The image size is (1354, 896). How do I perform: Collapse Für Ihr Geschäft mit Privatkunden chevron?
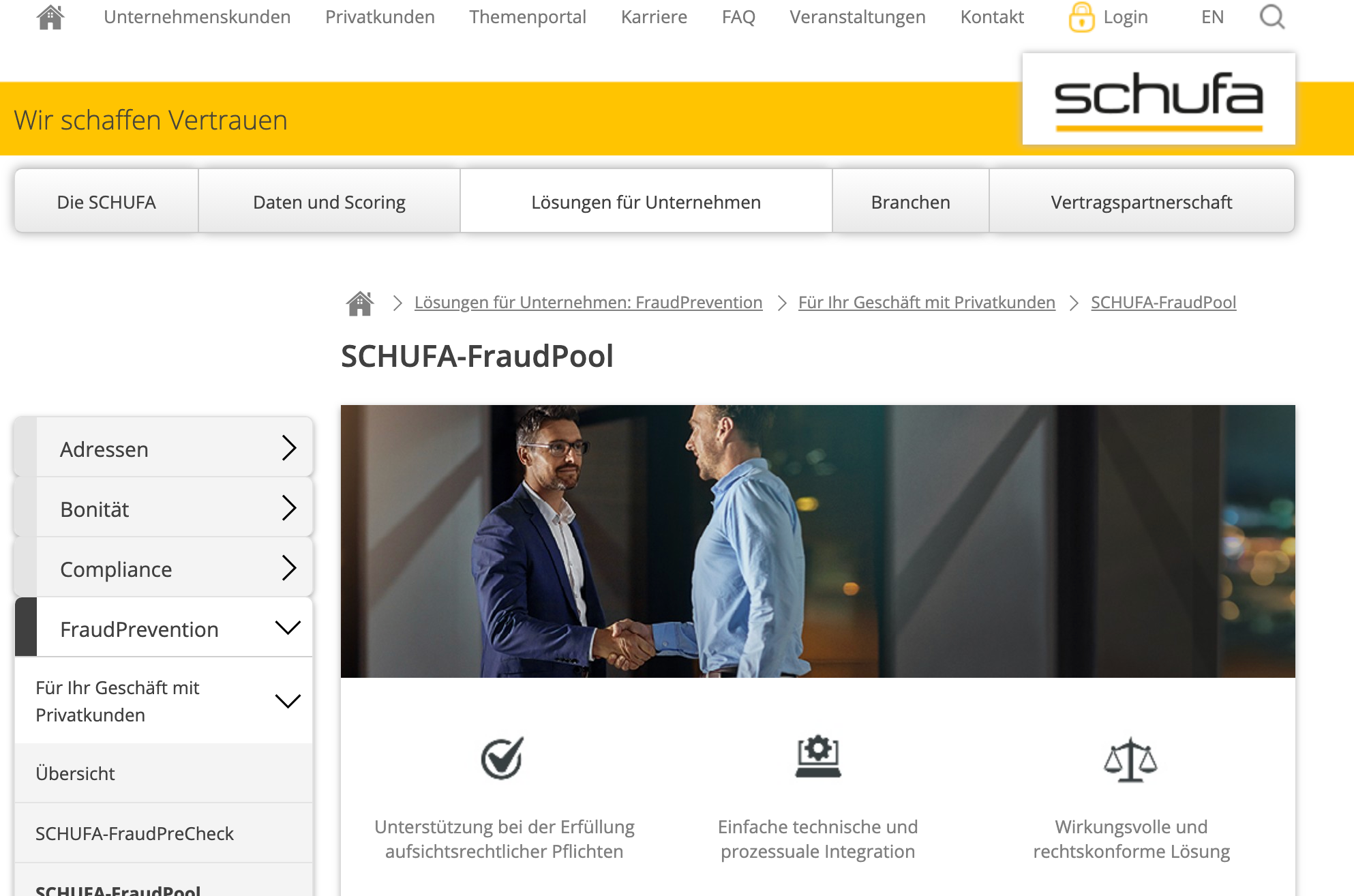tap(288, 701)
